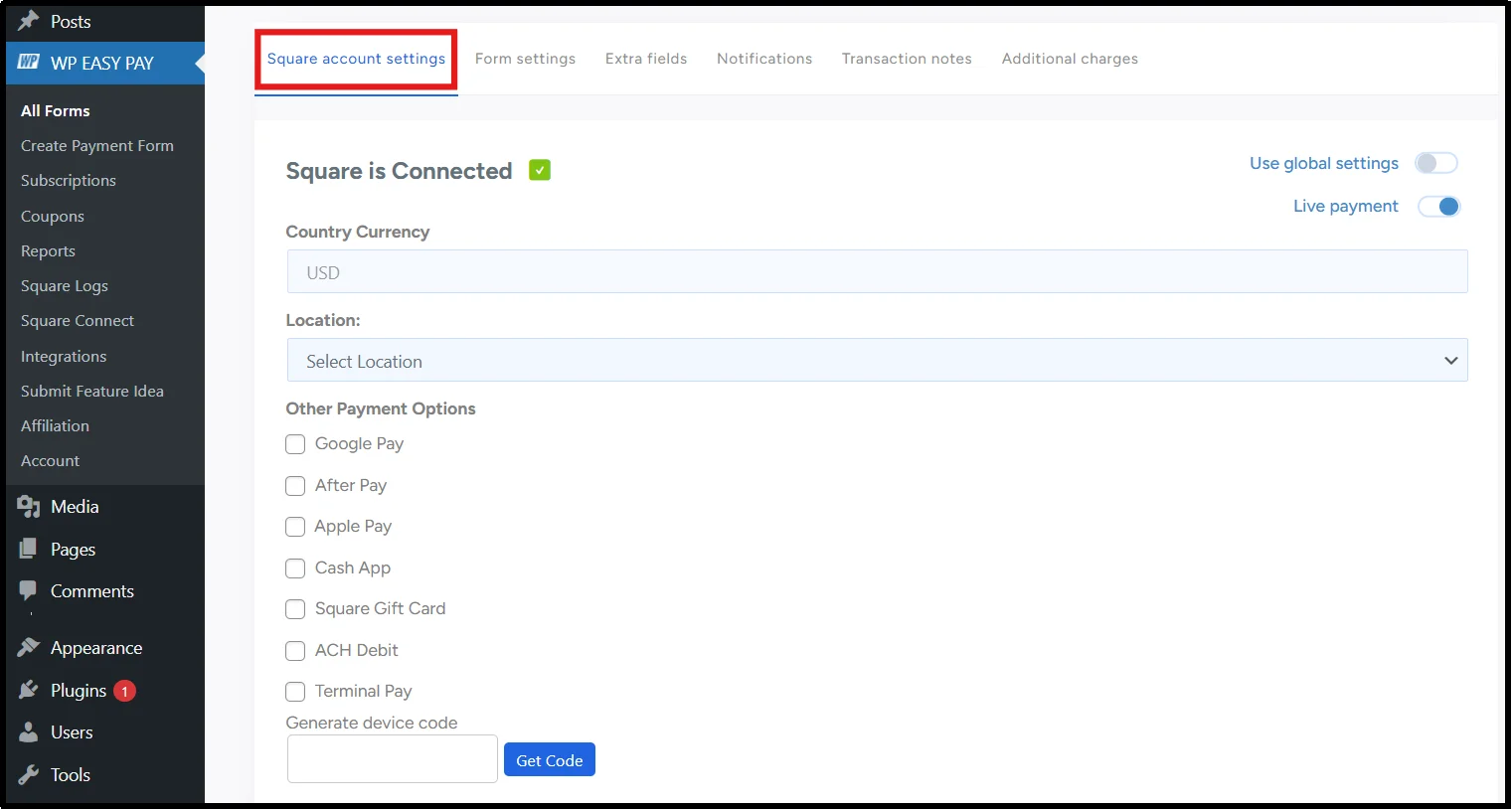
Task: Enable Cash App payment option
Action: [x=295, y=568]
